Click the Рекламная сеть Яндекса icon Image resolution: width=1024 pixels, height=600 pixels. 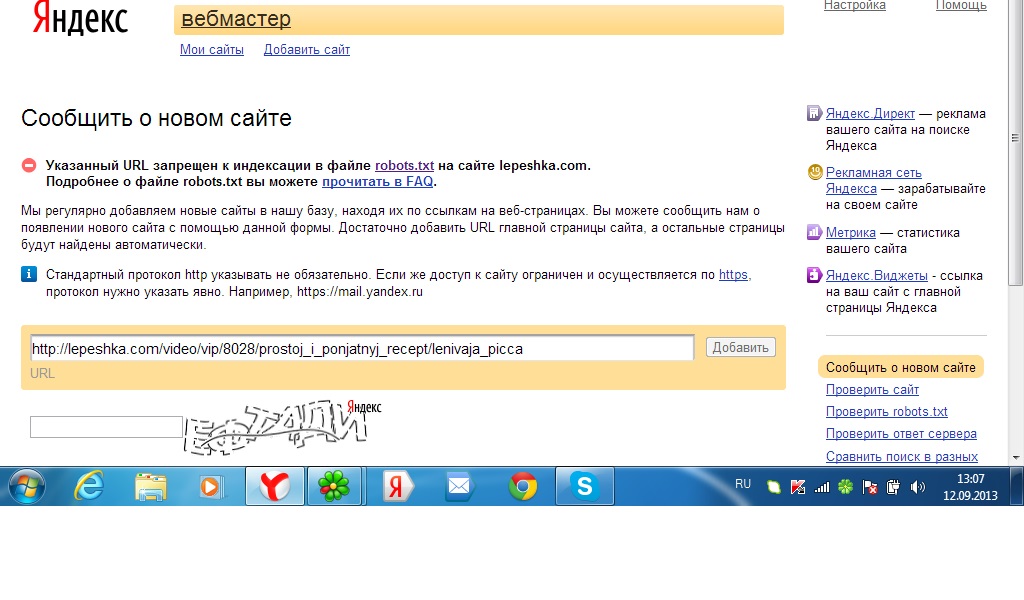click(814, 172)
